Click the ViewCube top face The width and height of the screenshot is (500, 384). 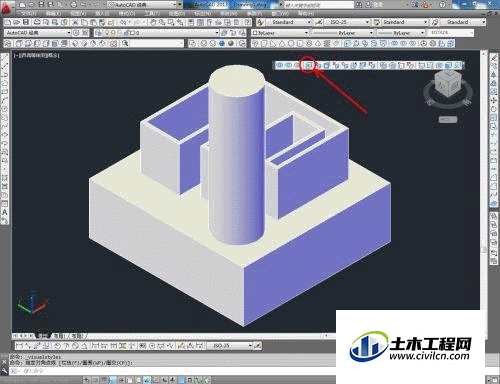point(448,75)
